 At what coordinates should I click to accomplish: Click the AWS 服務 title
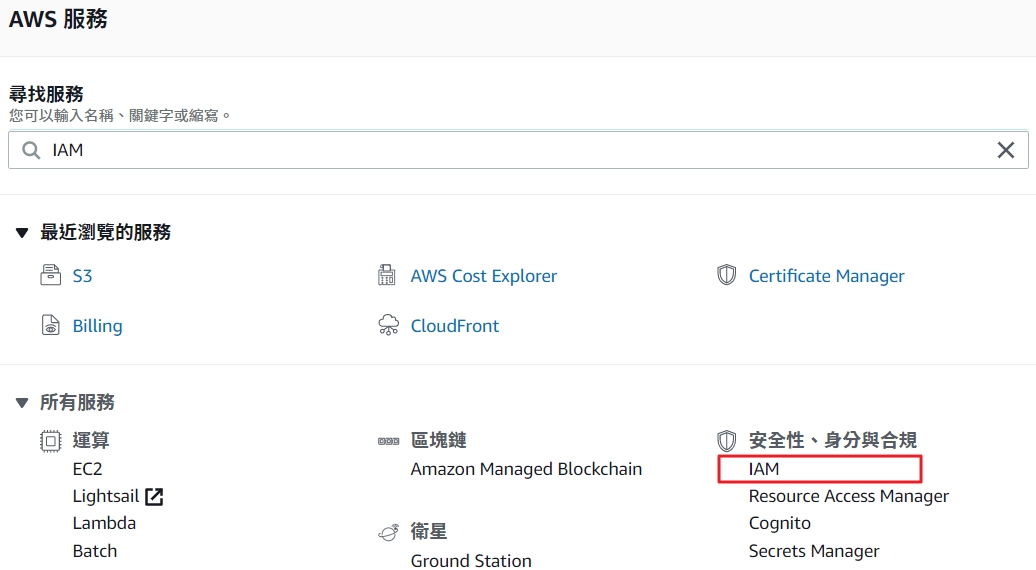click(58, 19)
